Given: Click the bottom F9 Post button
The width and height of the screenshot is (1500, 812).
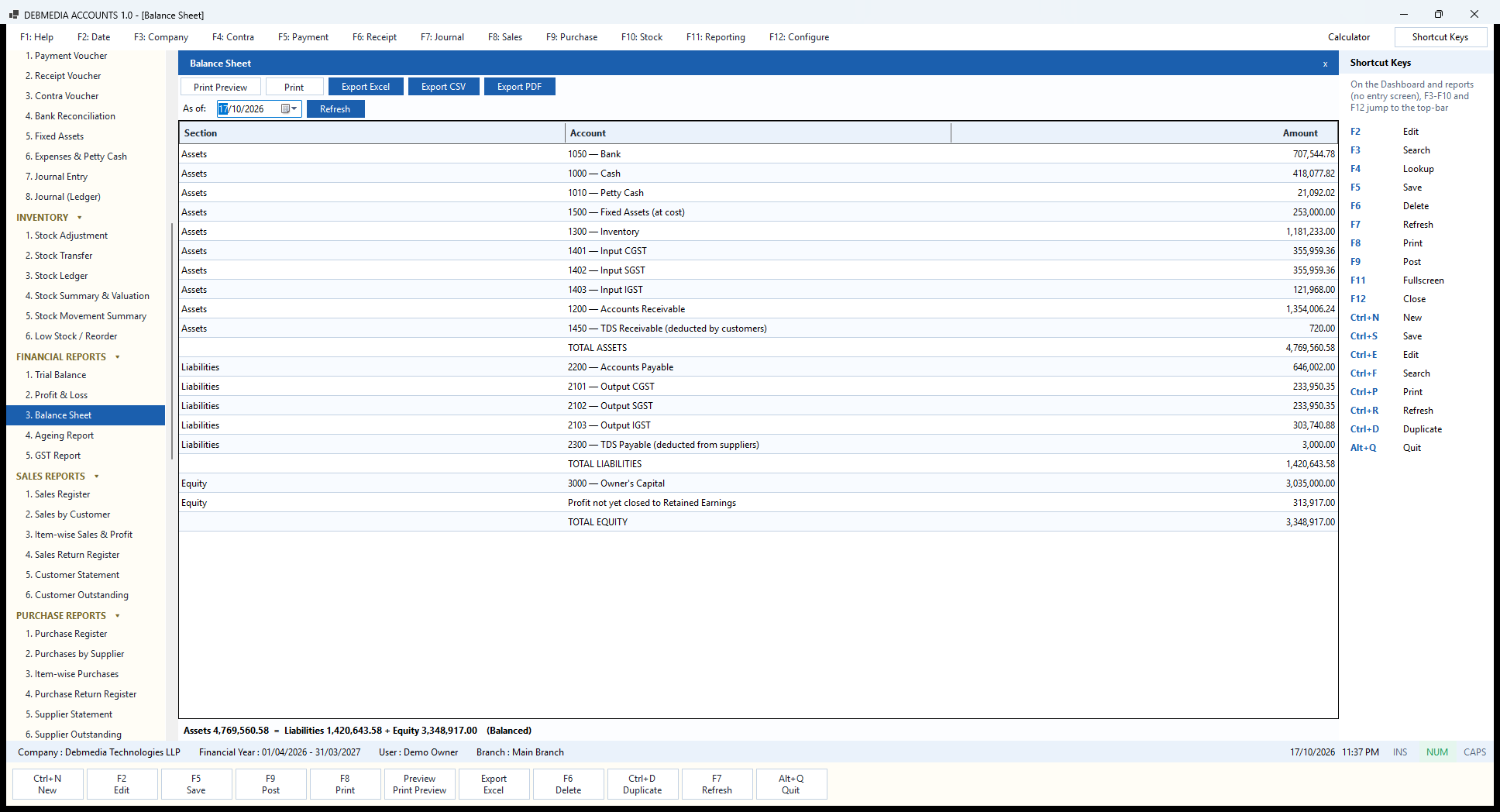Looking at the screenshot, I should [x=270, y=784].
